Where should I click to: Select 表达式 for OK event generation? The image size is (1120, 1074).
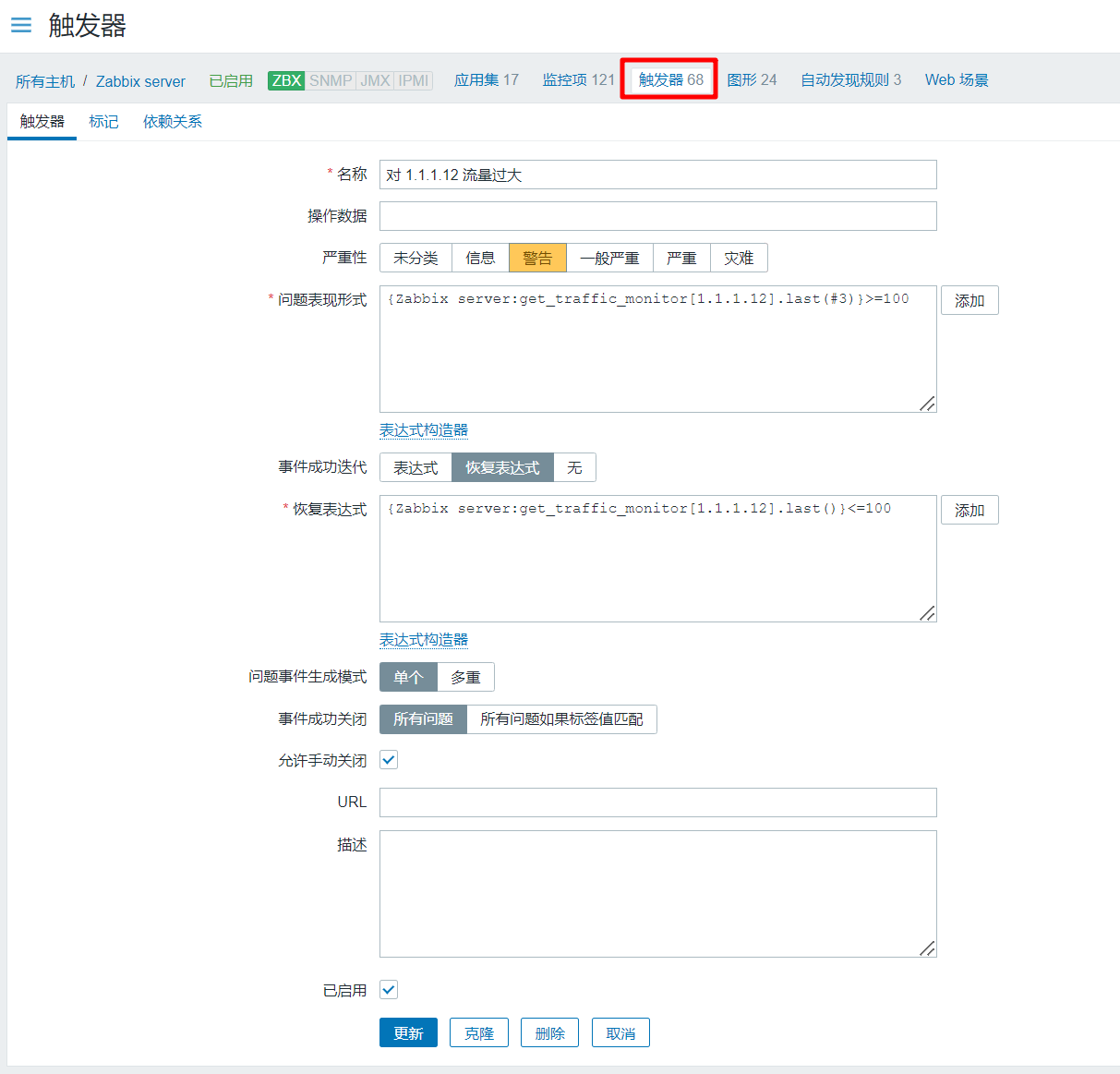coord(415,467)
